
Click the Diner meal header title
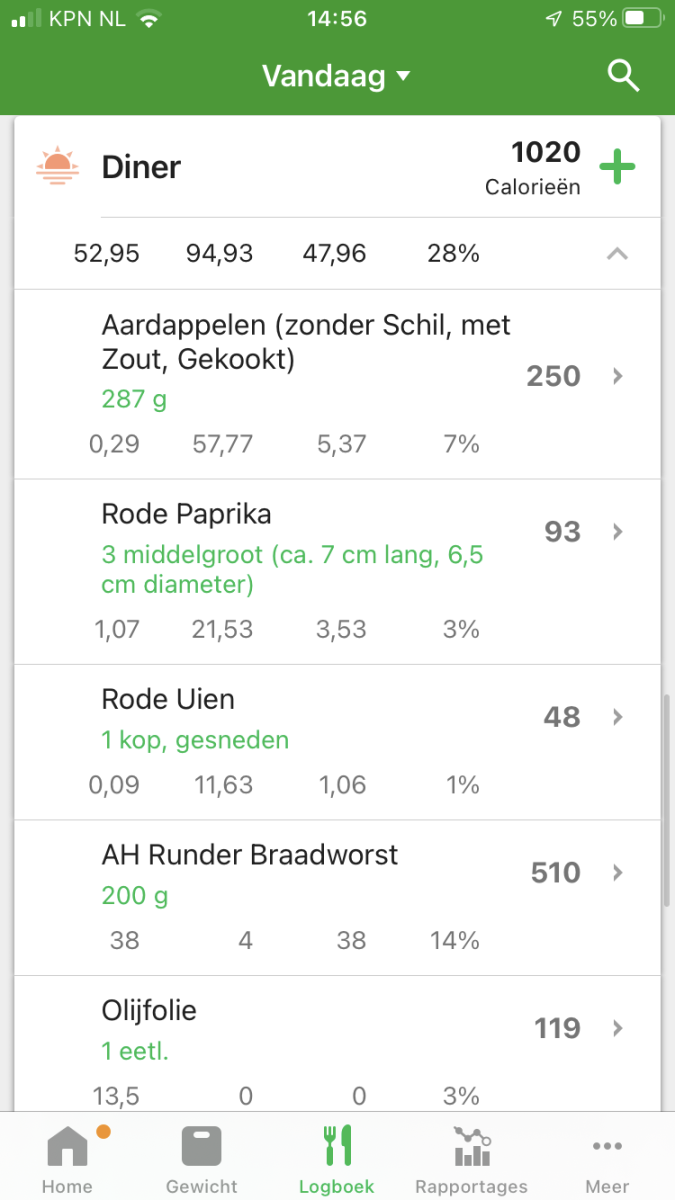coord(141,167)
